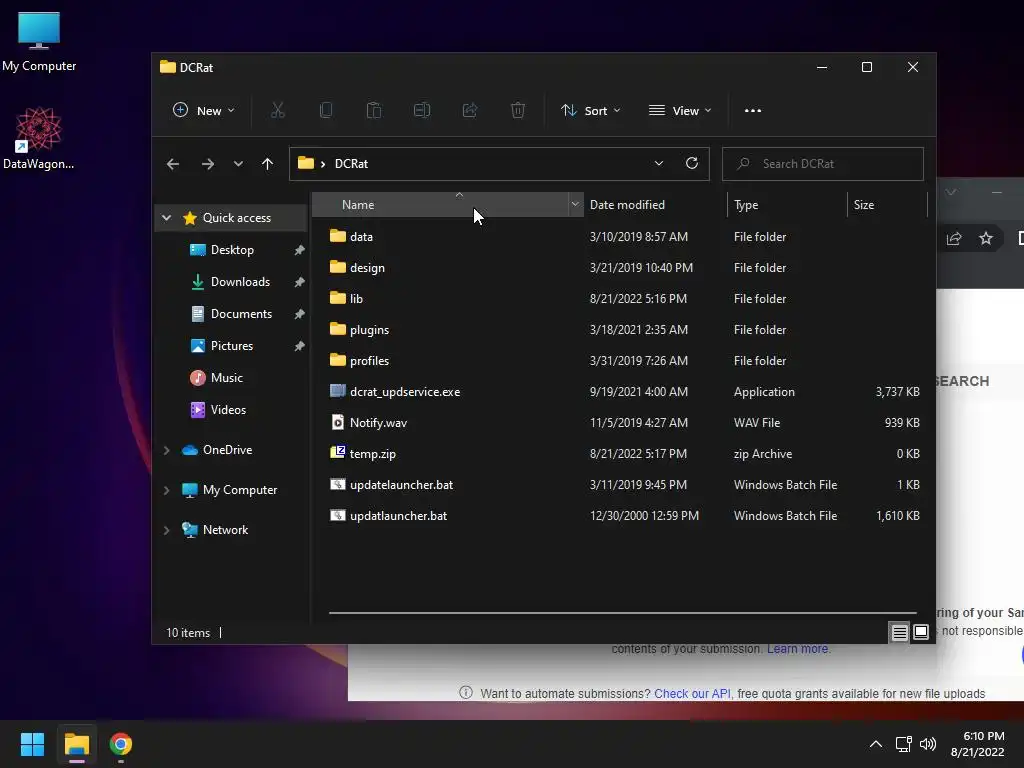Viewport: 1024px width, 768px height.
Task: Go forward with the right arrow
Action: (208, 164)
